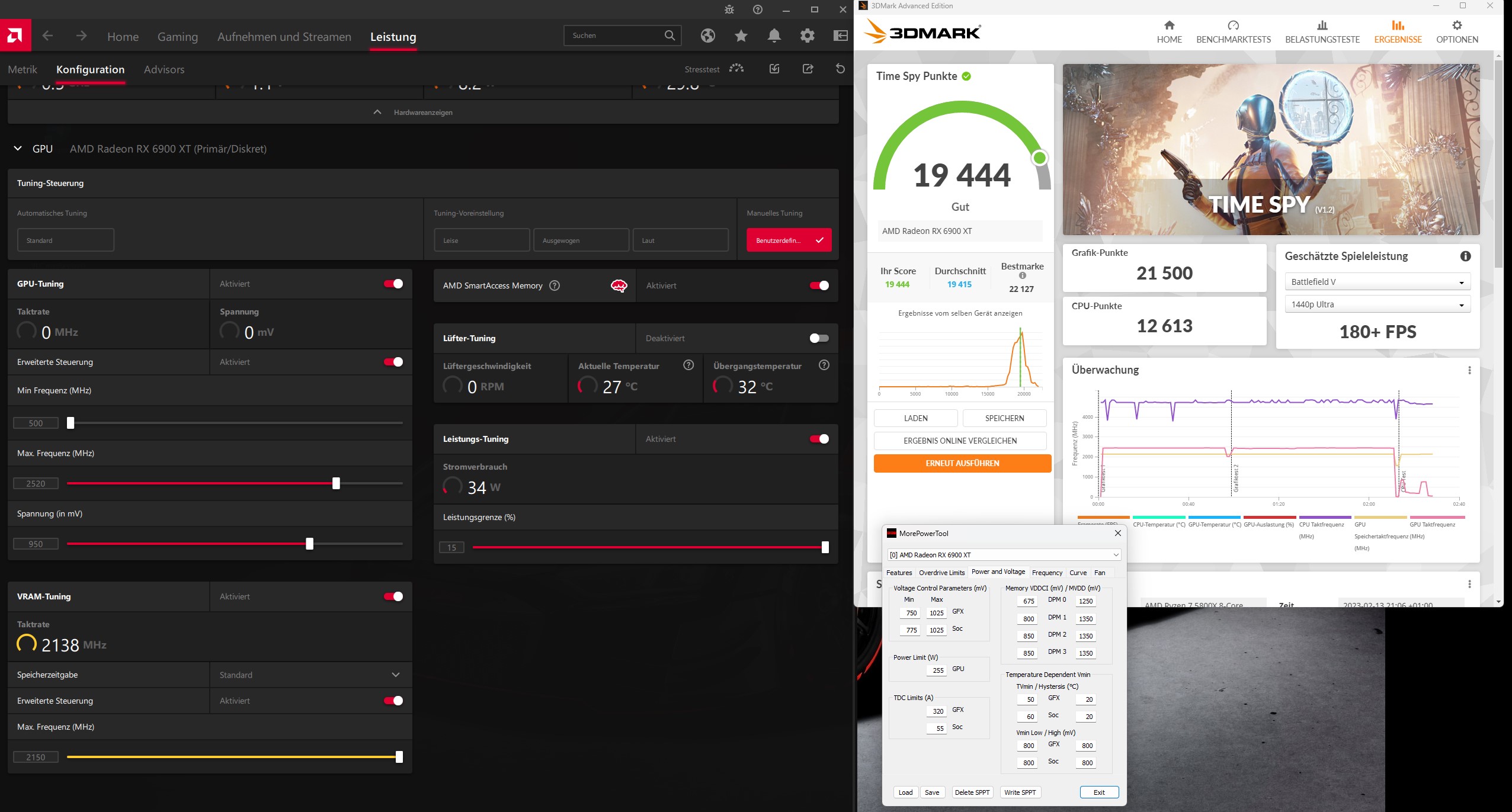Open the web browser globe icon
This screenshot has width=1512, height=812.
[707, 36]
